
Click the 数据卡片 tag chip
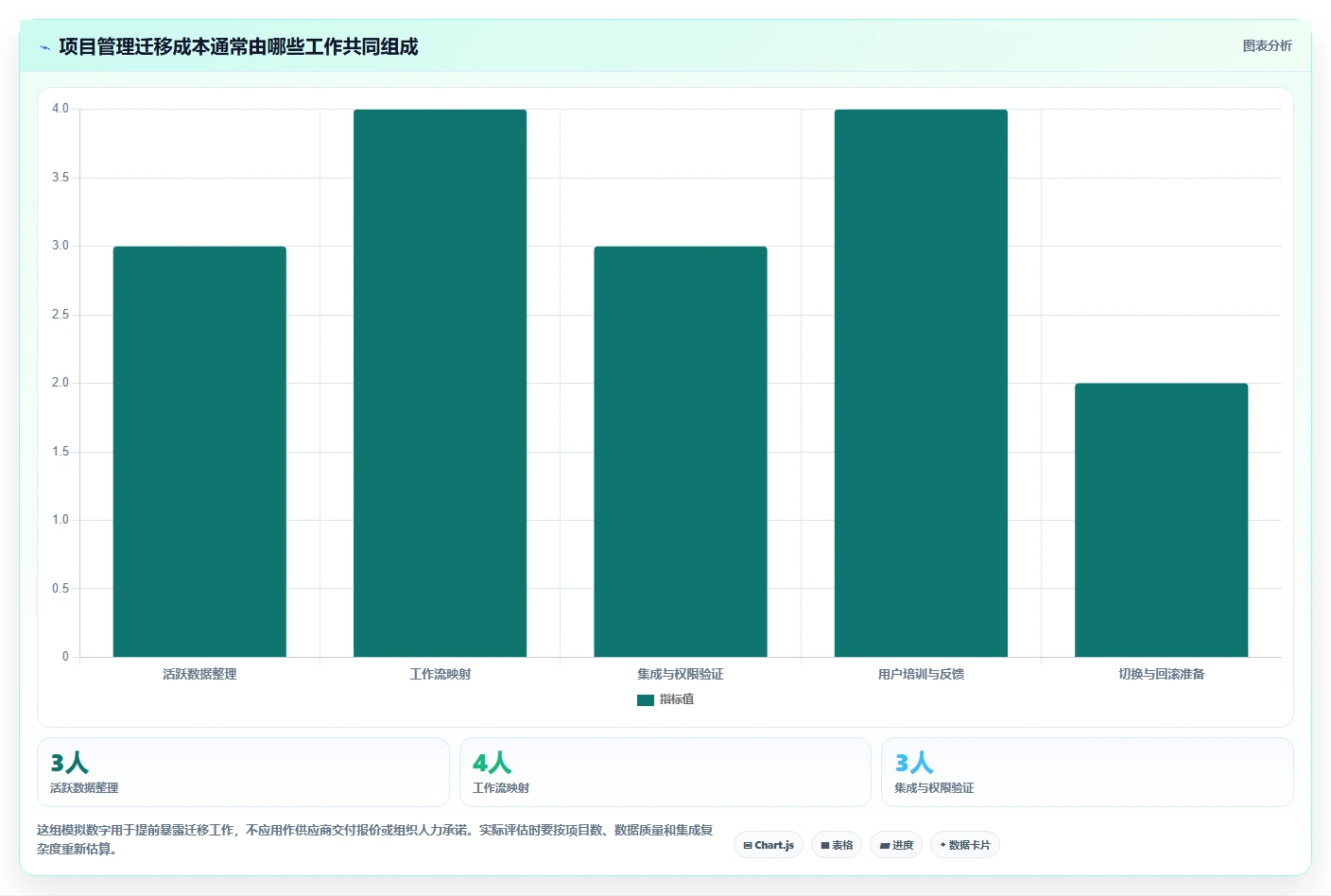965,845
